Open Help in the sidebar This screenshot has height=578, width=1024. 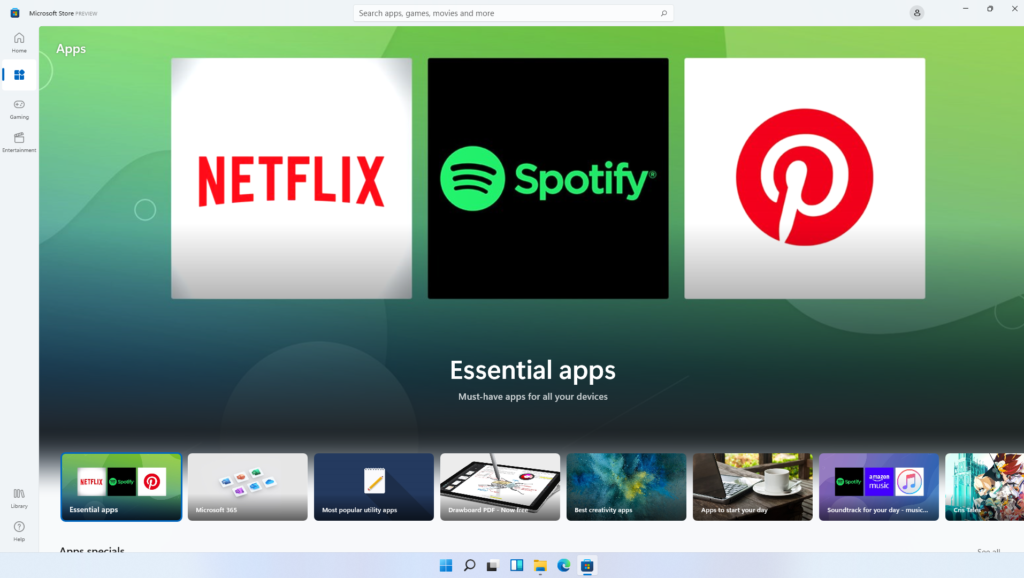[19, 531]
